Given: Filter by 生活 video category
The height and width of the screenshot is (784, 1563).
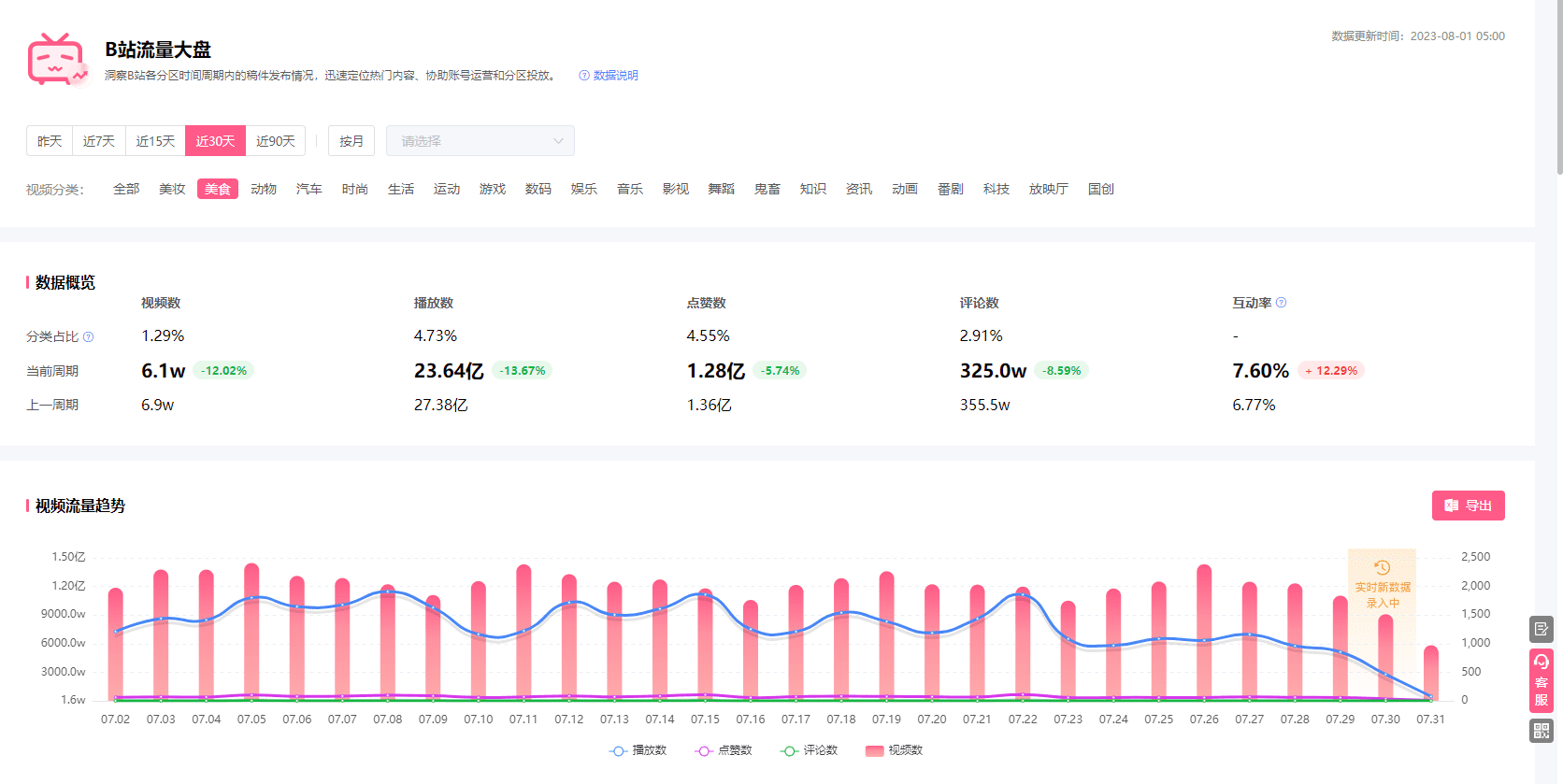Looking at the screenshot, I should (401, 189).
